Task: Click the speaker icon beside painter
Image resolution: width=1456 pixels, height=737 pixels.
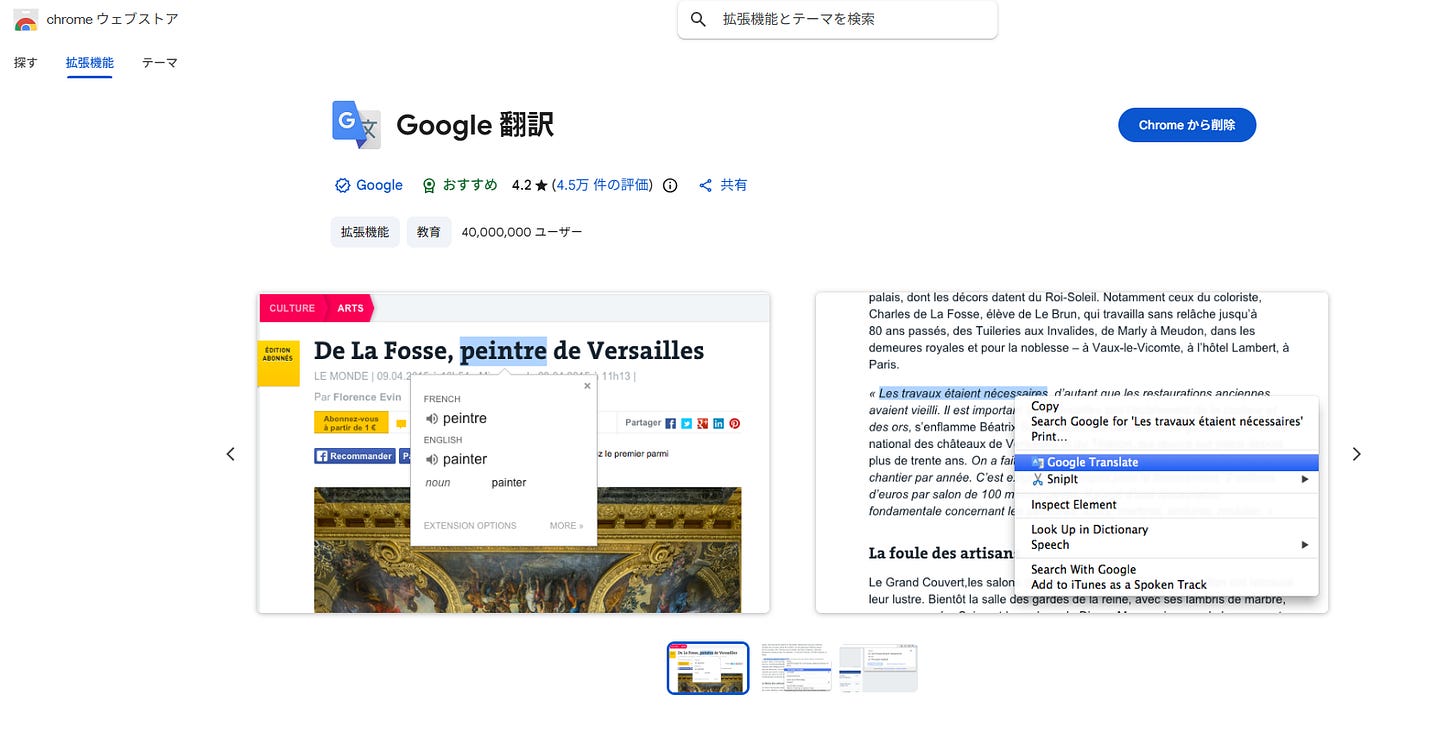Action: [431, 459]
